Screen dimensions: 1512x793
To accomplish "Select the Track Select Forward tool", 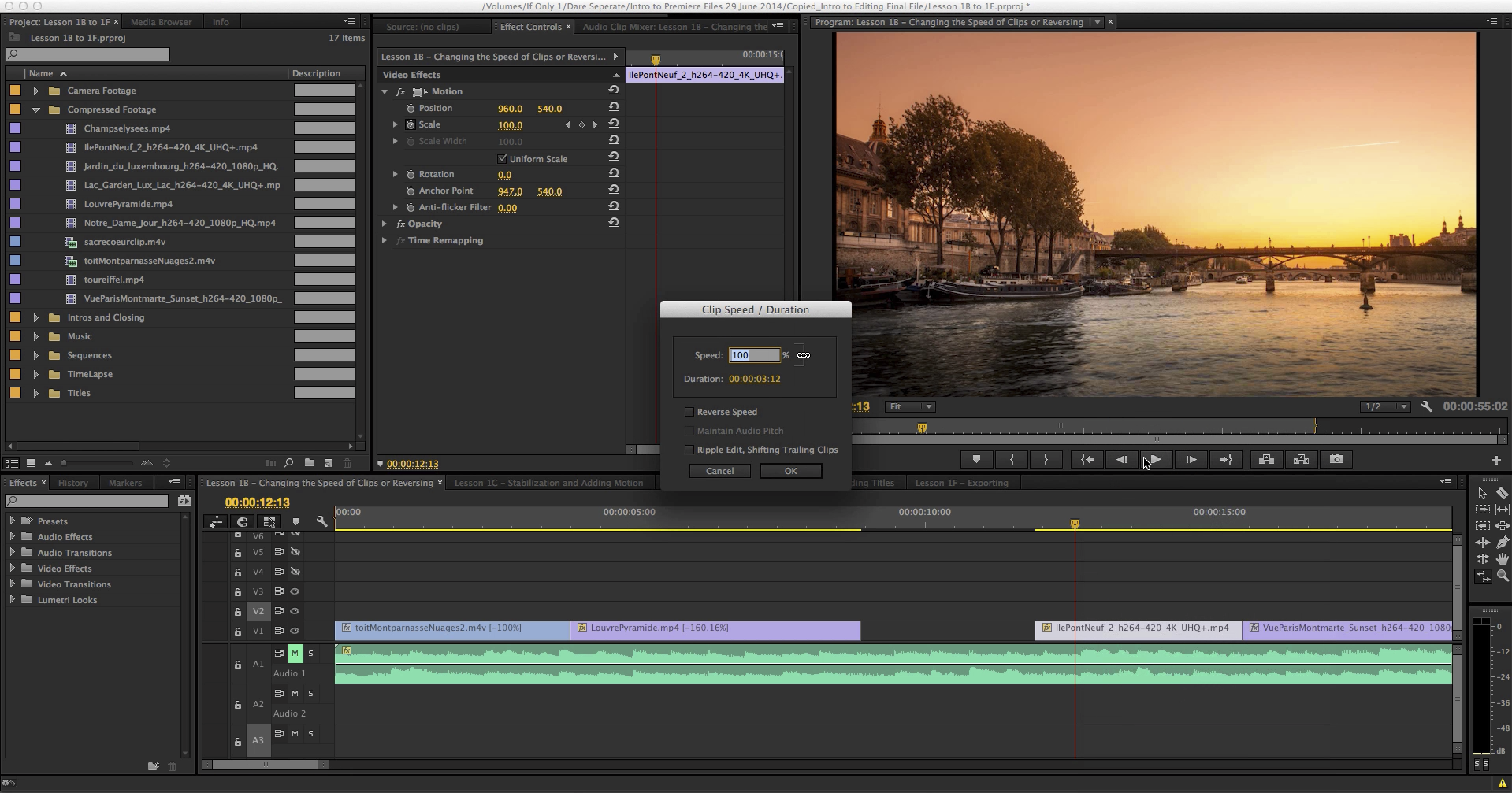I will [1482, 510].
